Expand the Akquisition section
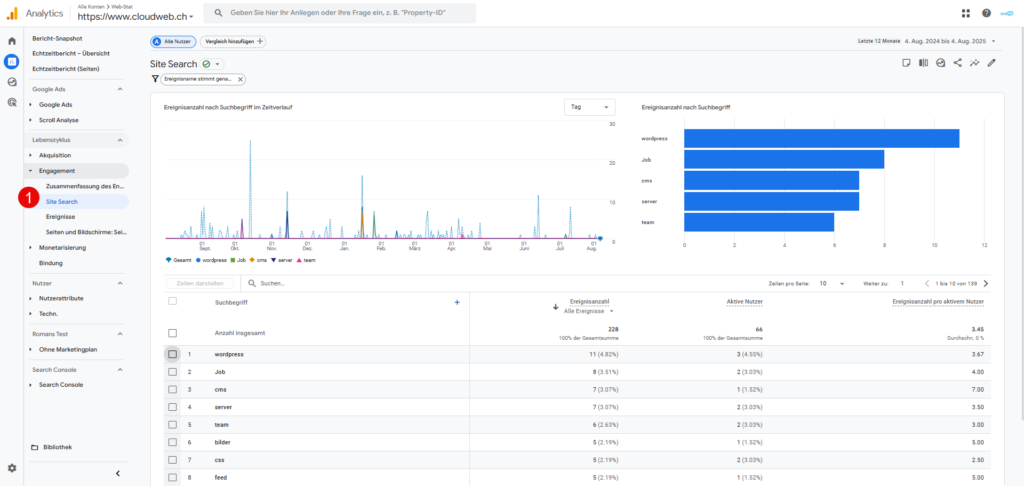Image resolution: width=1024 pixels, height=486 pixels. [x=55, y=156]
